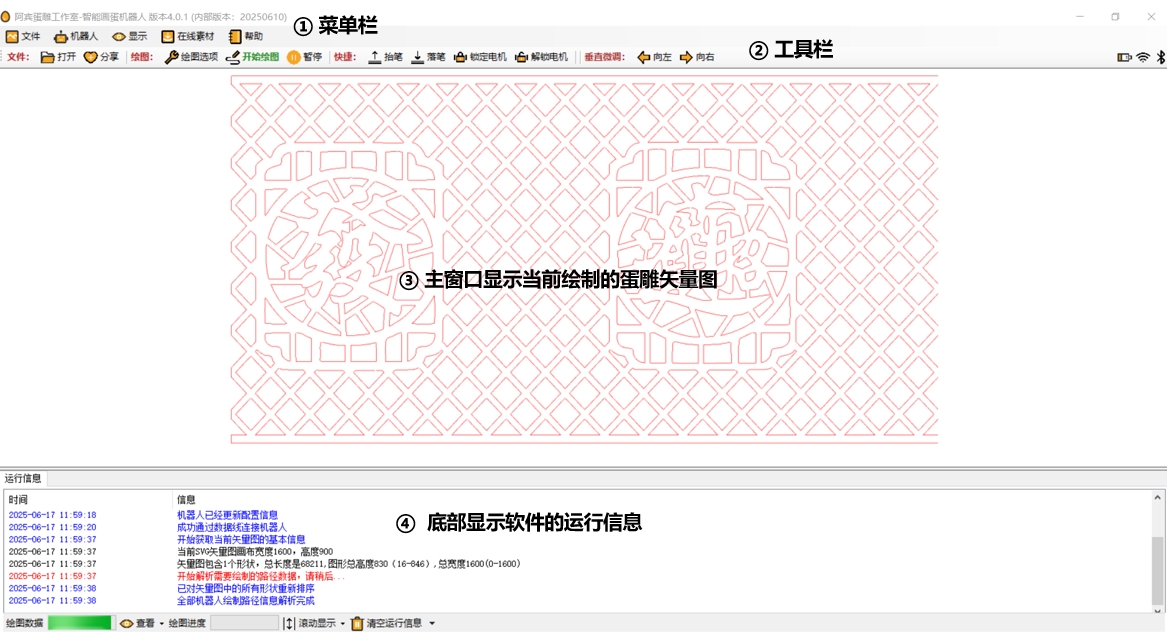
Task: Click the USB connection status icon
Action: pyautogui.click(x=1125, y=57)
